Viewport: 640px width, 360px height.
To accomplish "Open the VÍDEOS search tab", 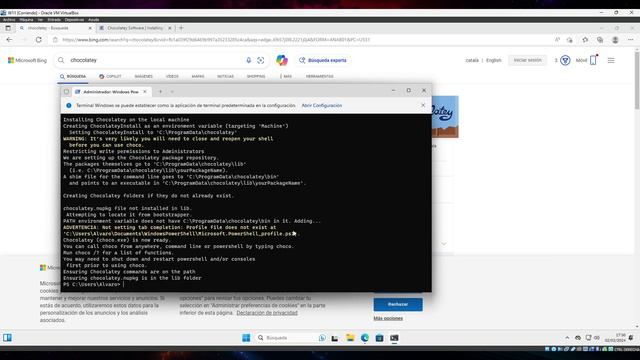I will pyautogui.click(x=172, y=76).
